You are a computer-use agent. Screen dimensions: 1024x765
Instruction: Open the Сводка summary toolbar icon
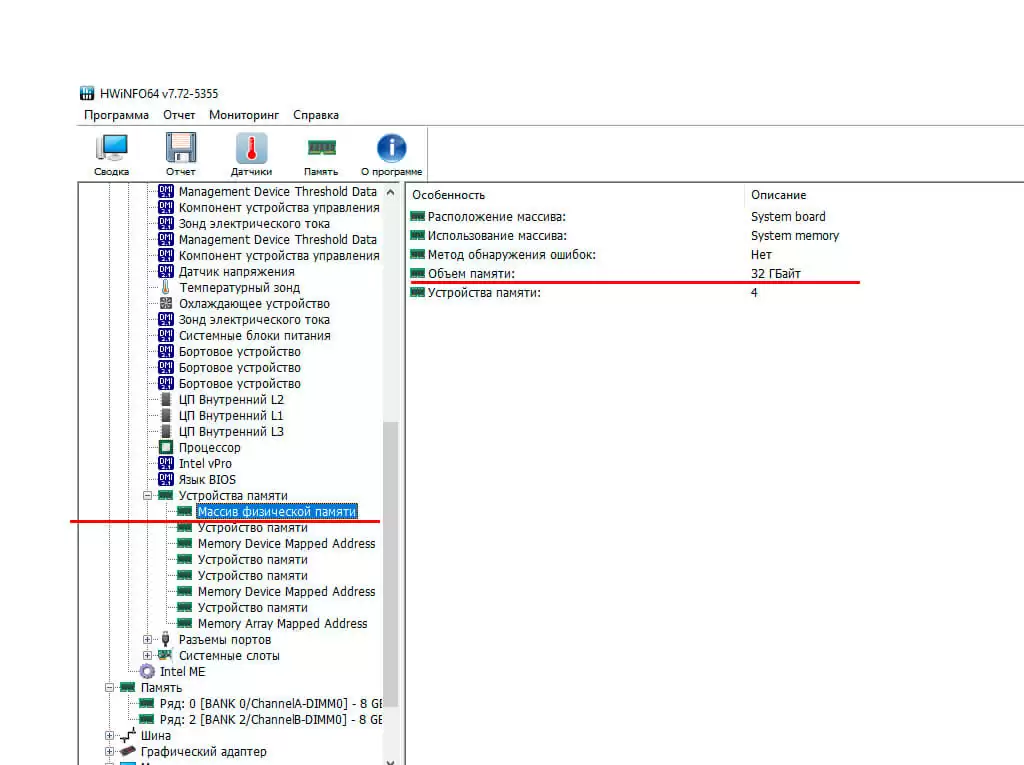pos(112,154)
